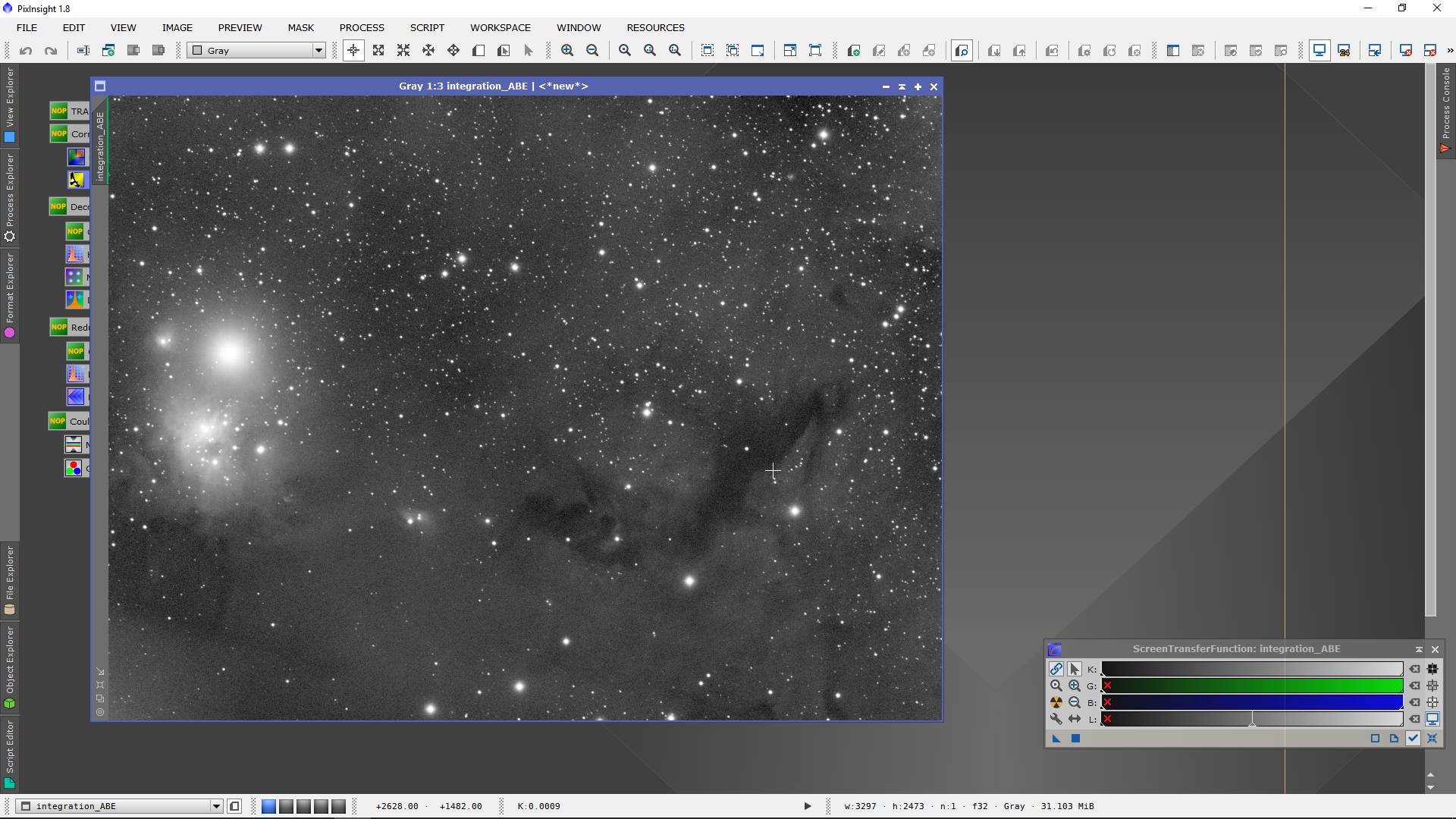
Task: Click the NOP Redu process icon
Action: point(70,327)
